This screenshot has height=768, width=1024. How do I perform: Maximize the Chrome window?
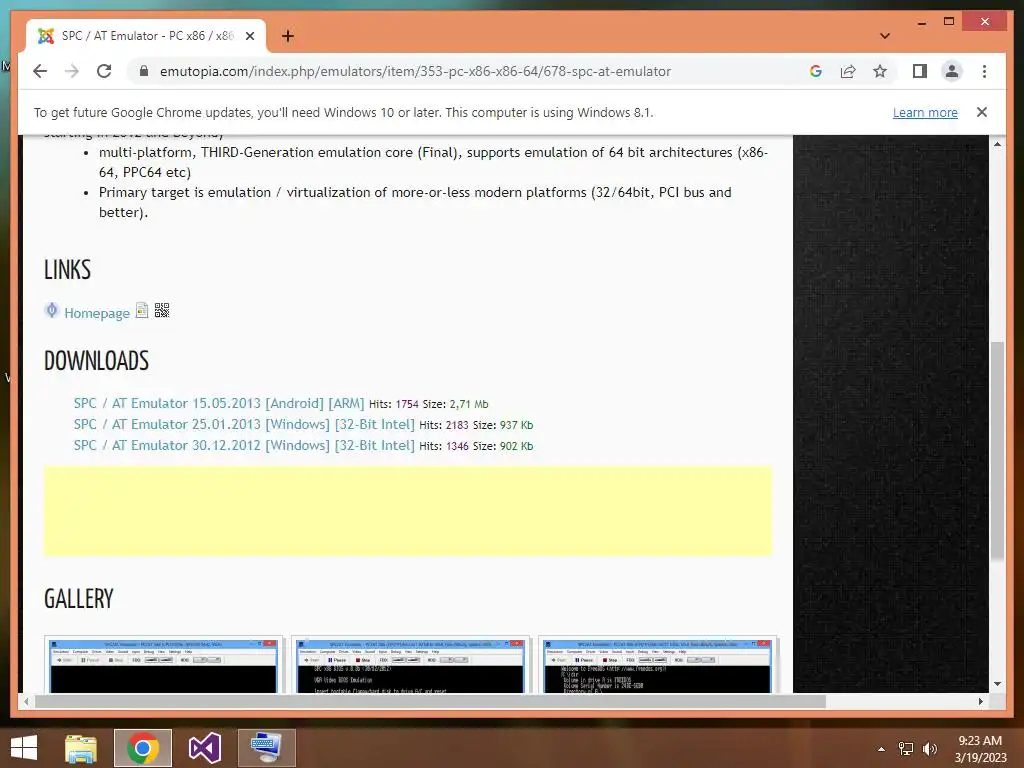click(949, 22)
